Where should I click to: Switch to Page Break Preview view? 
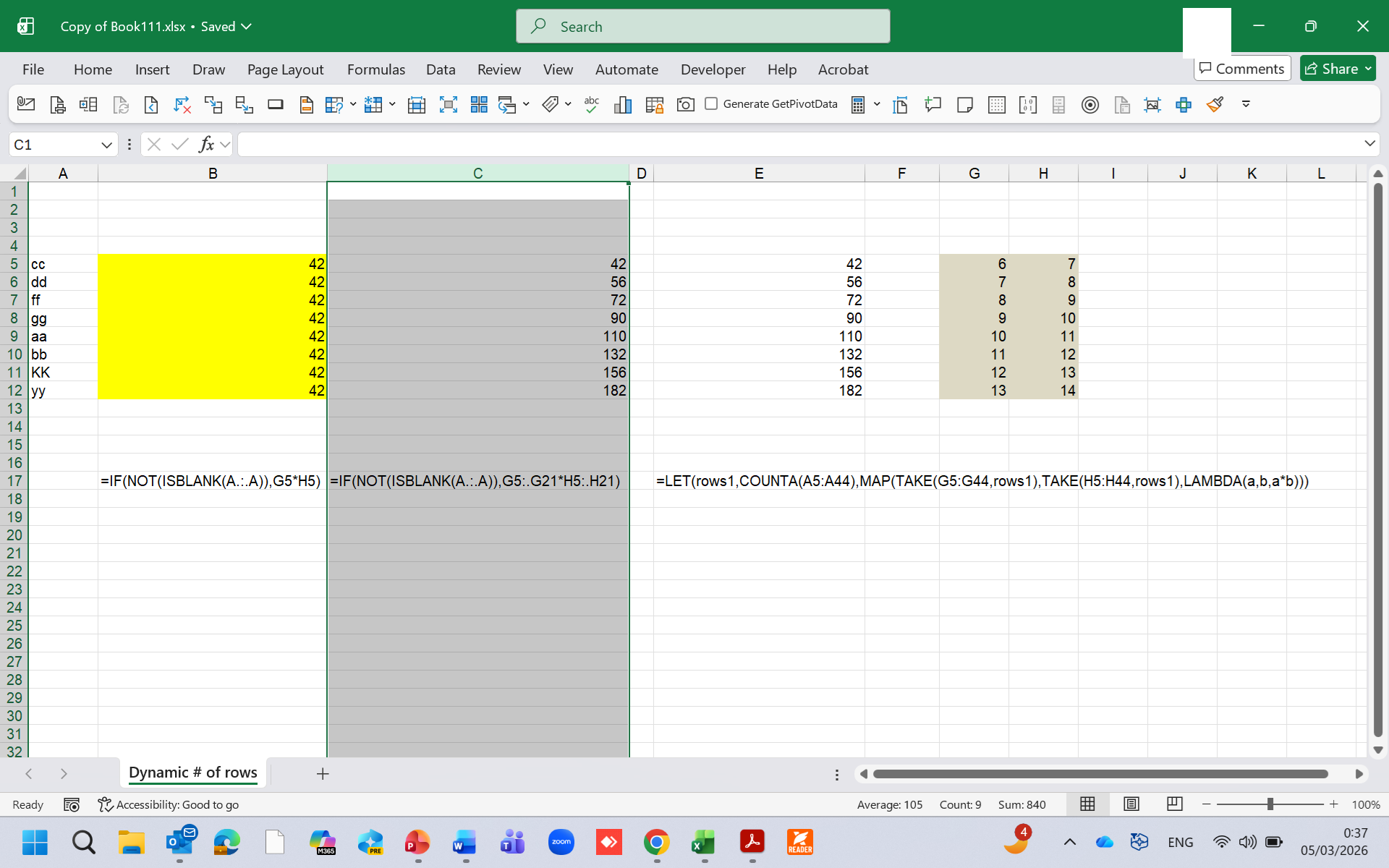point(1174,804)
